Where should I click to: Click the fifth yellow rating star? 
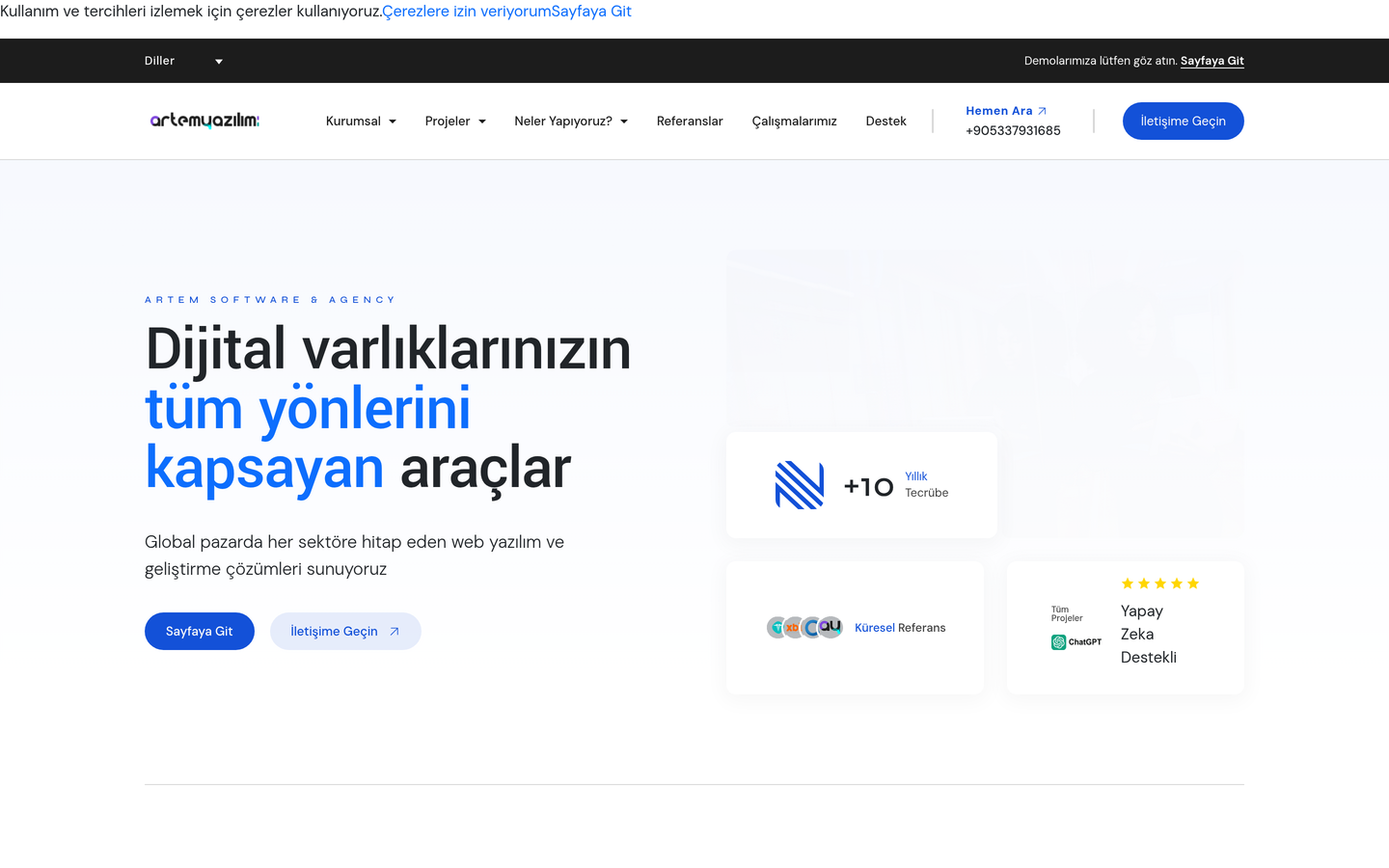click(1193, 583)
